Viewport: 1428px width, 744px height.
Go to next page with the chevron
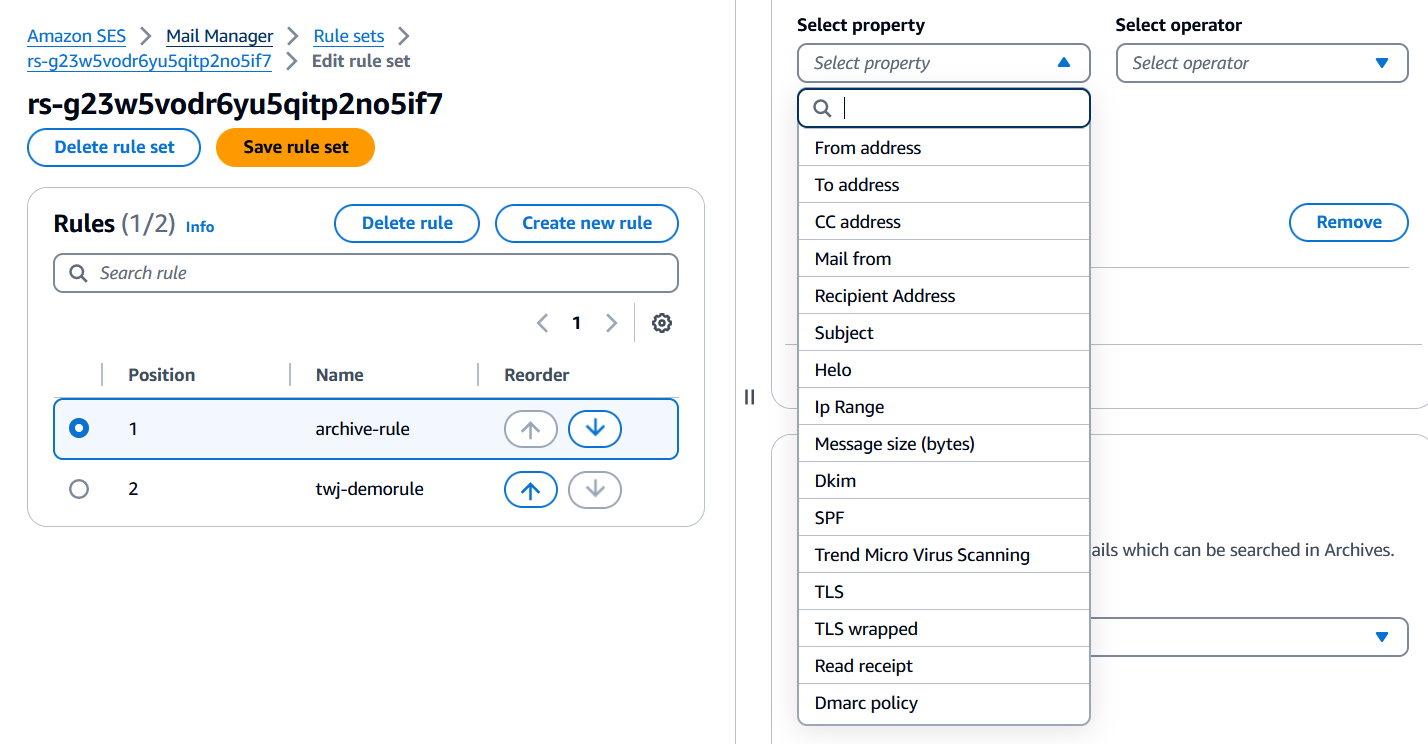click(x=611, y=322)
